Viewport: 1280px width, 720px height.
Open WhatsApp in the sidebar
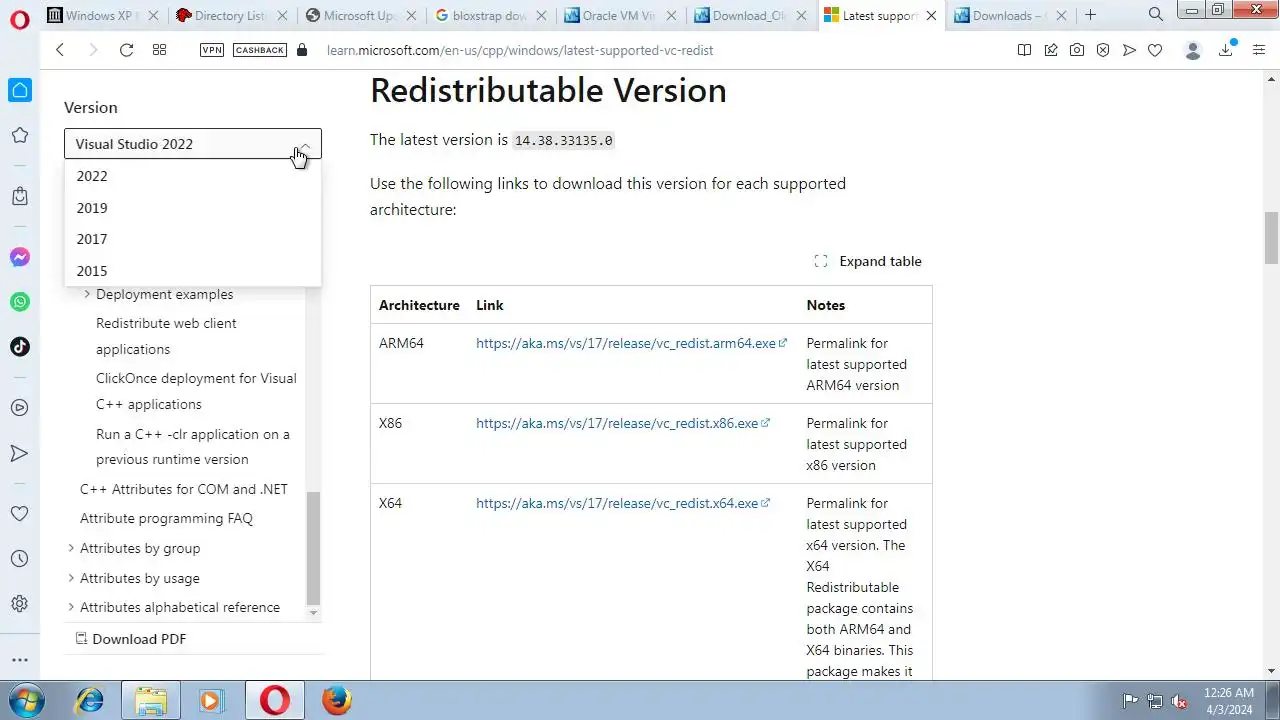click(x=19, y=302)
